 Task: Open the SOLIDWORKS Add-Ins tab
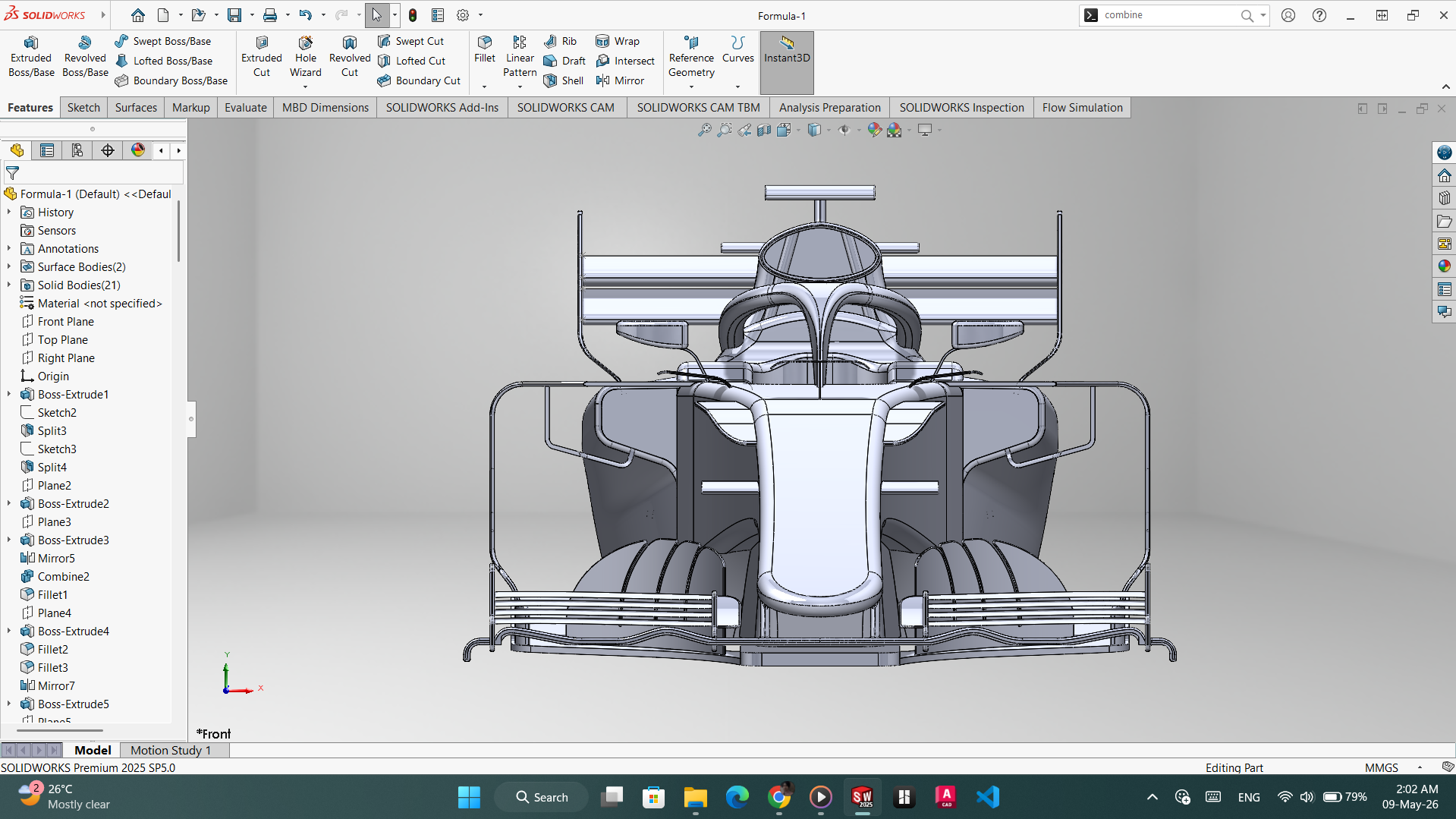tap(442, 108)
